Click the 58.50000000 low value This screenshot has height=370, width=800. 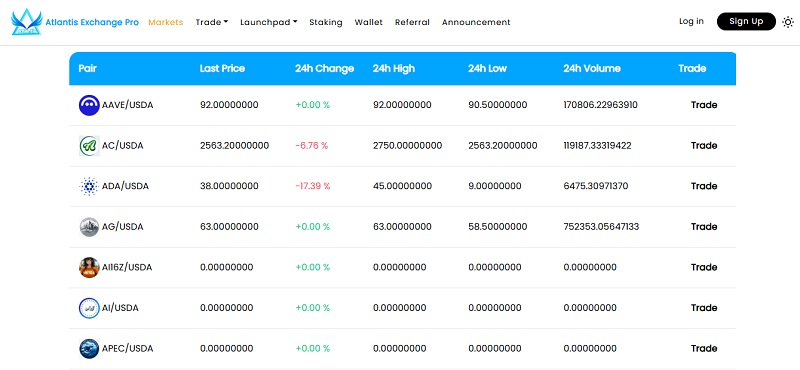(x=497, y=227)
